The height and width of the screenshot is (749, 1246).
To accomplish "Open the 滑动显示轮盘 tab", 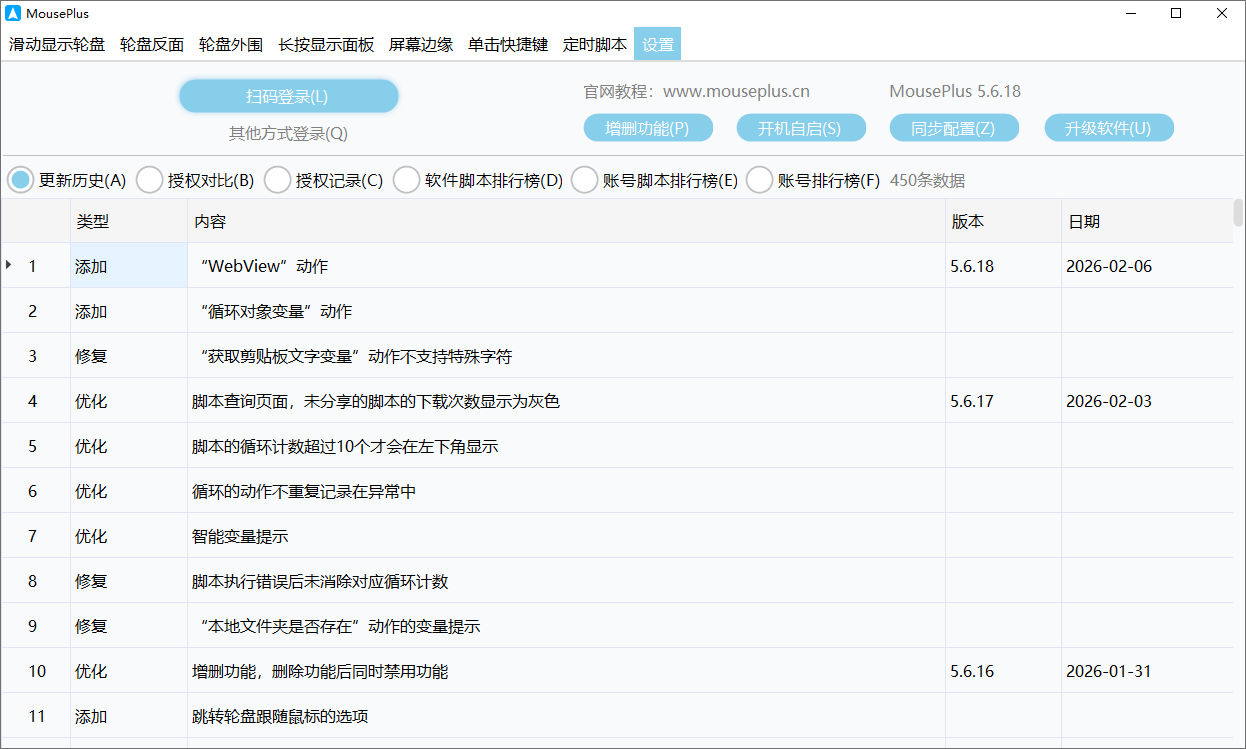I will (57, 44).
